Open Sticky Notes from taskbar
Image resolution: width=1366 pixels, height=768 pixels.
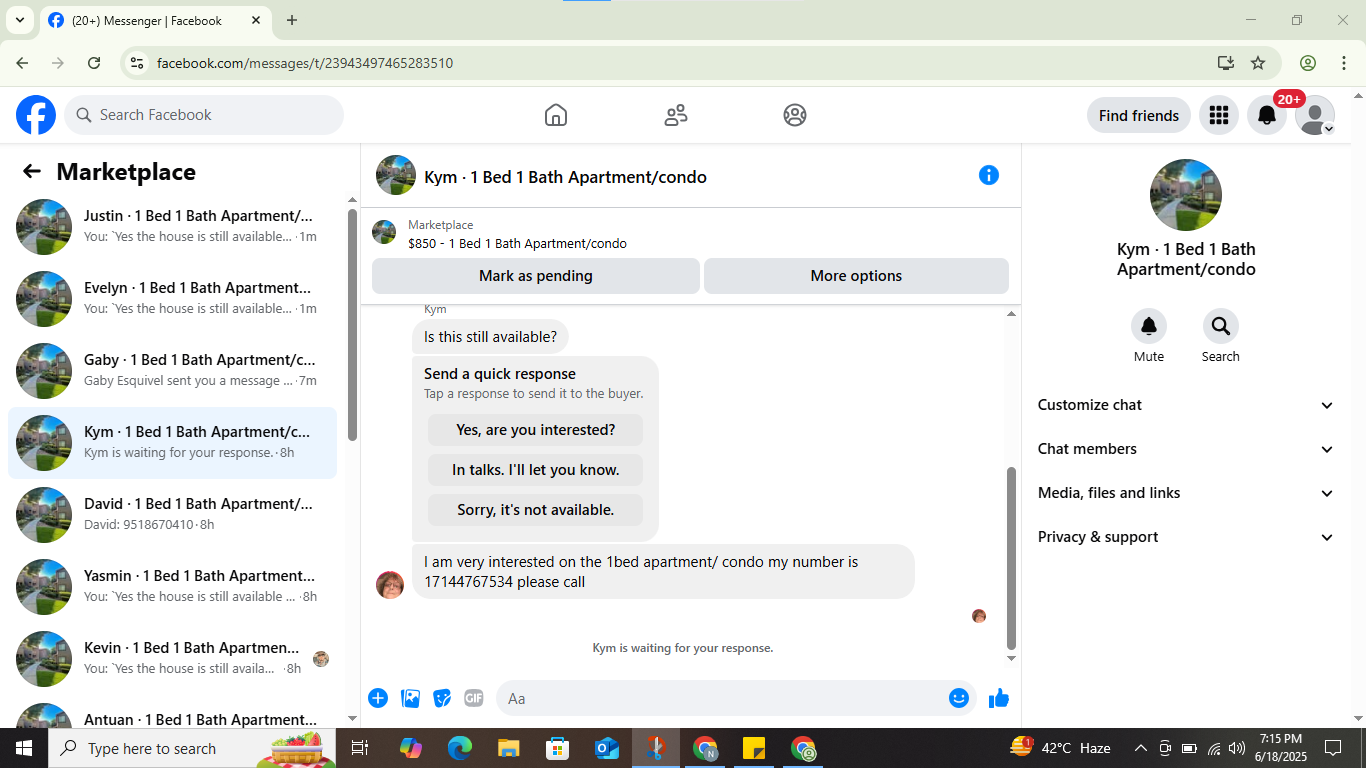[754, 748]
